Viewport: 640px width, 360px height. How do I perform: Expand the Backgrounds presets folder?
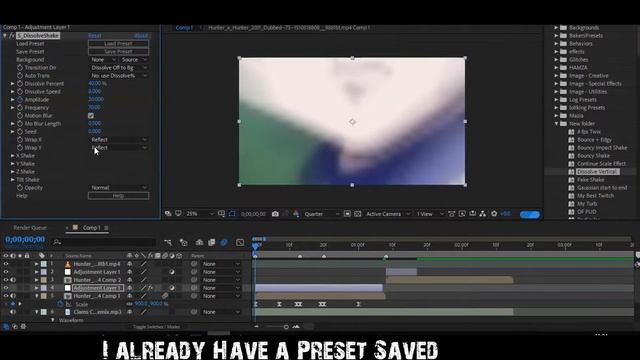coord(556,28)
